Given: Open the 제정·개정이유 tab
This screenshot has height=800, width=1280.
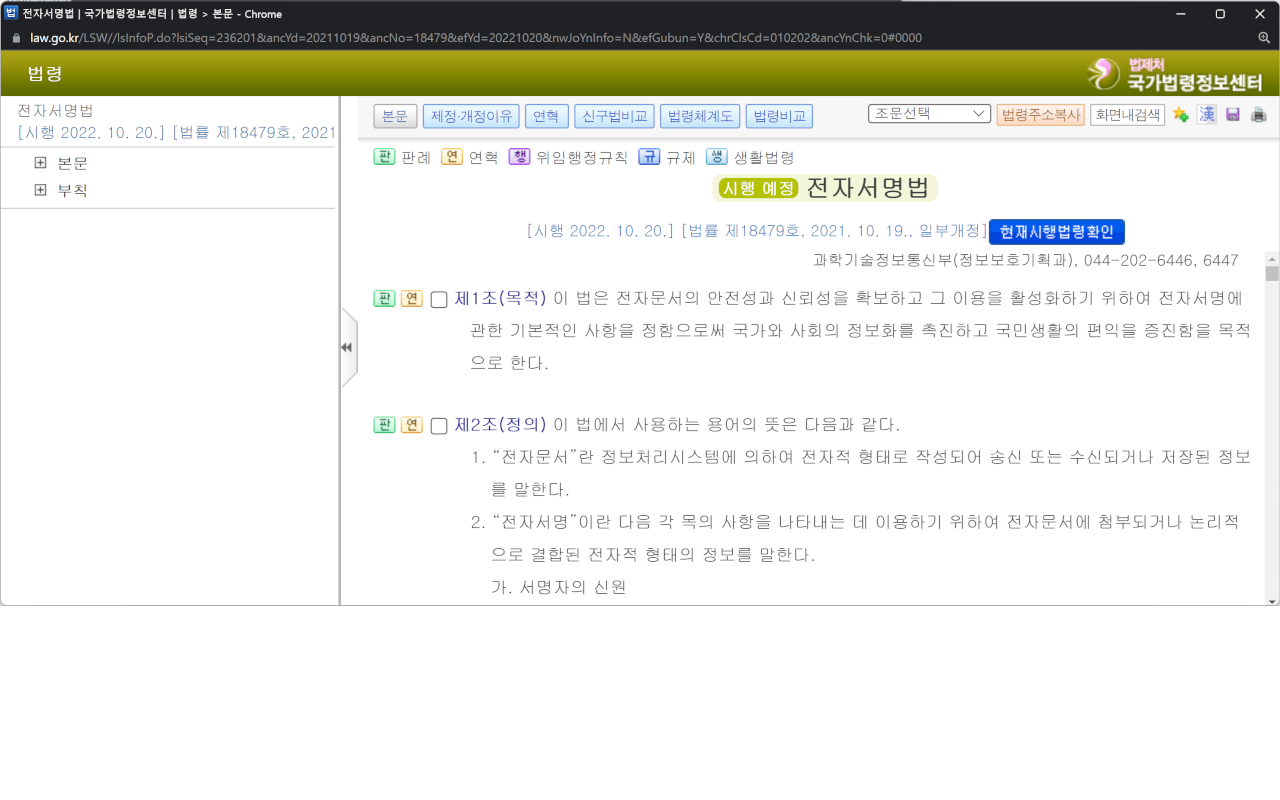Looking at the screenshot, I should (470, 116).
